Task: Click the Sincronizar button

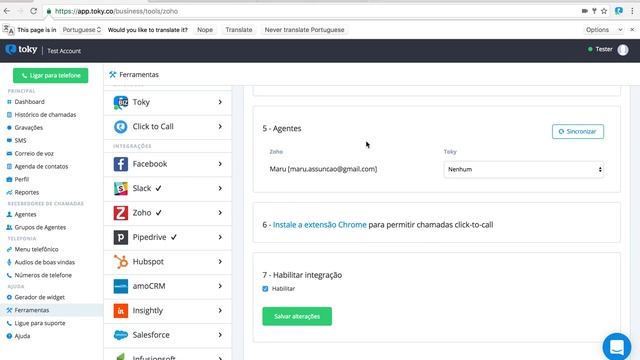Action: coord(578,131)
